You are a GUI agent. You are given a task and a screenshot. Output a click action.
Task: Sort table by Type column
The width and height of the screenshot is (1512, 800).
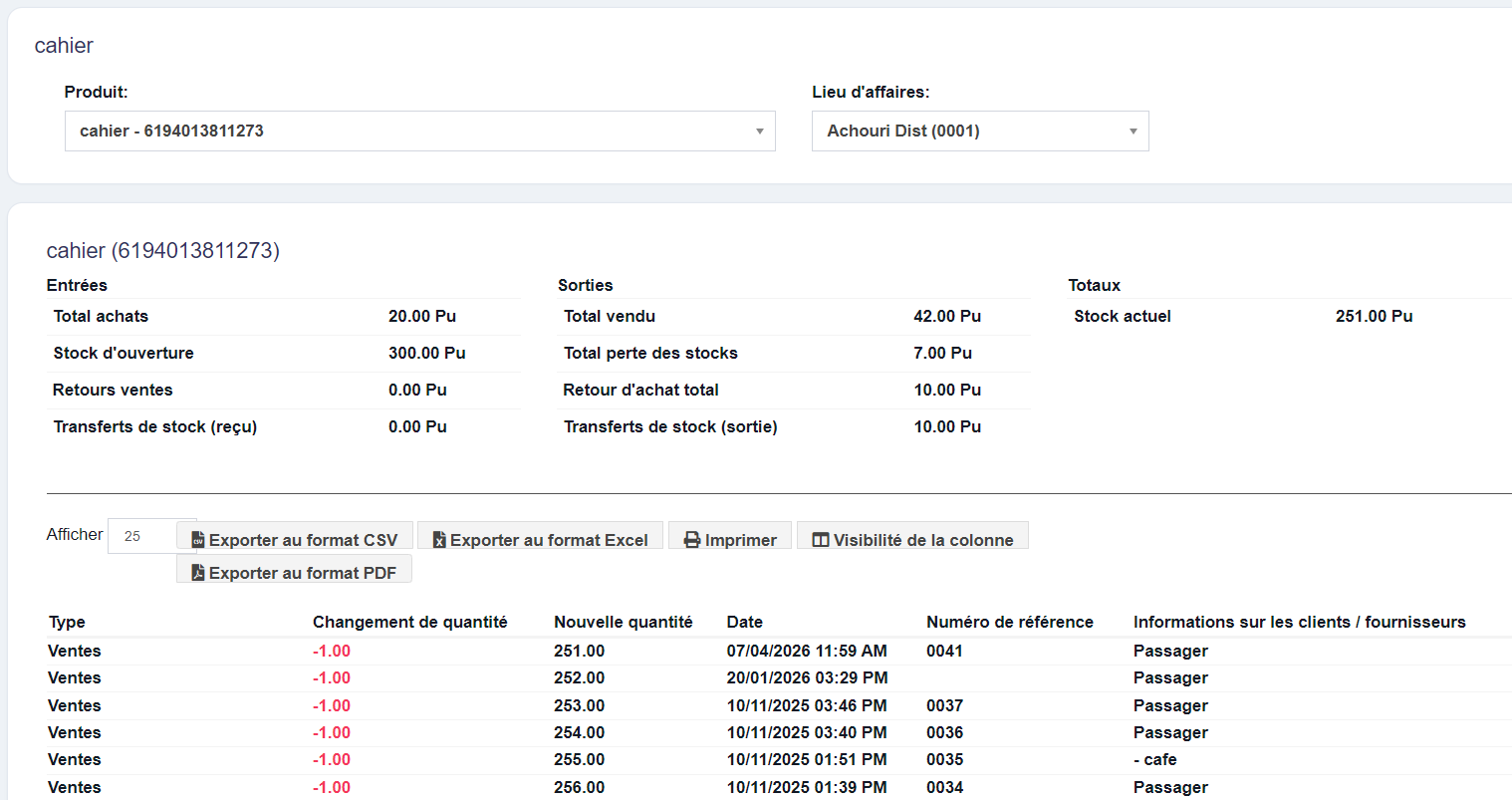[67, 622]
